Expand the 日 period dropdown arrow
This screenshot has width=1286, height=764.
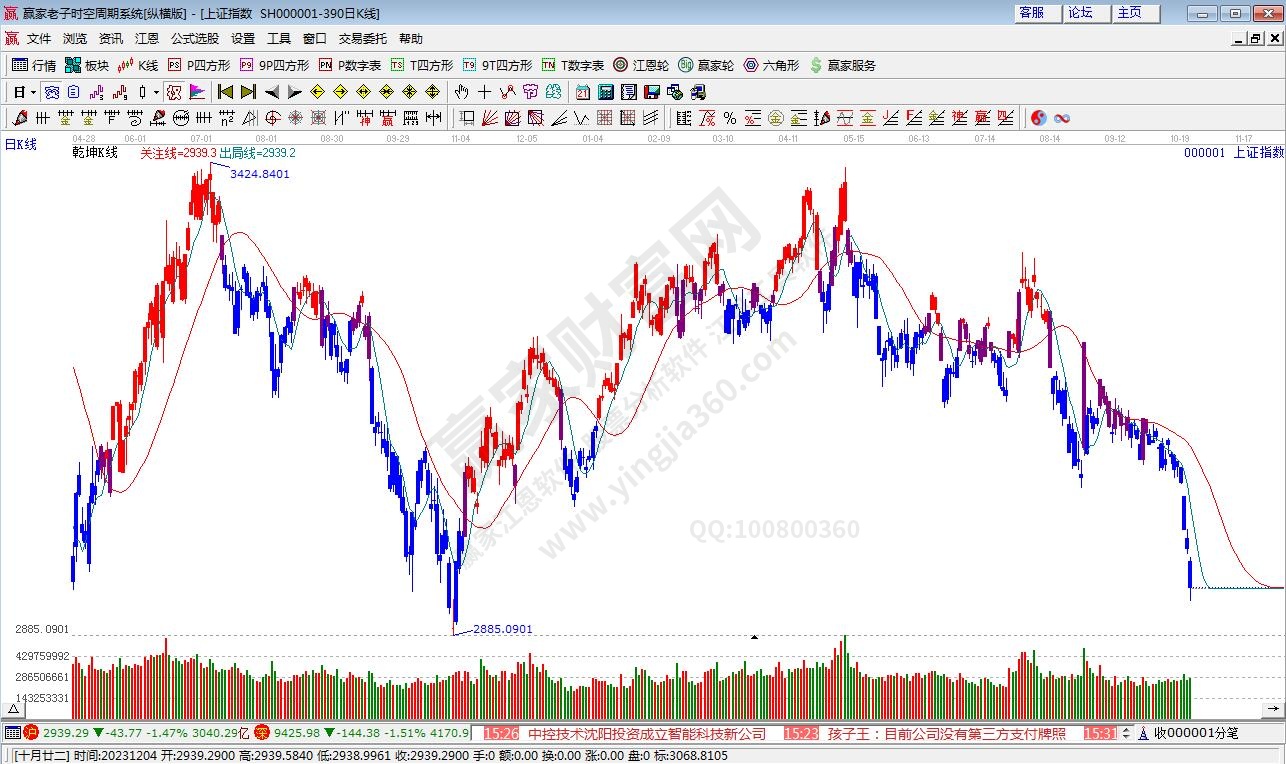click(x=33, y=92)
